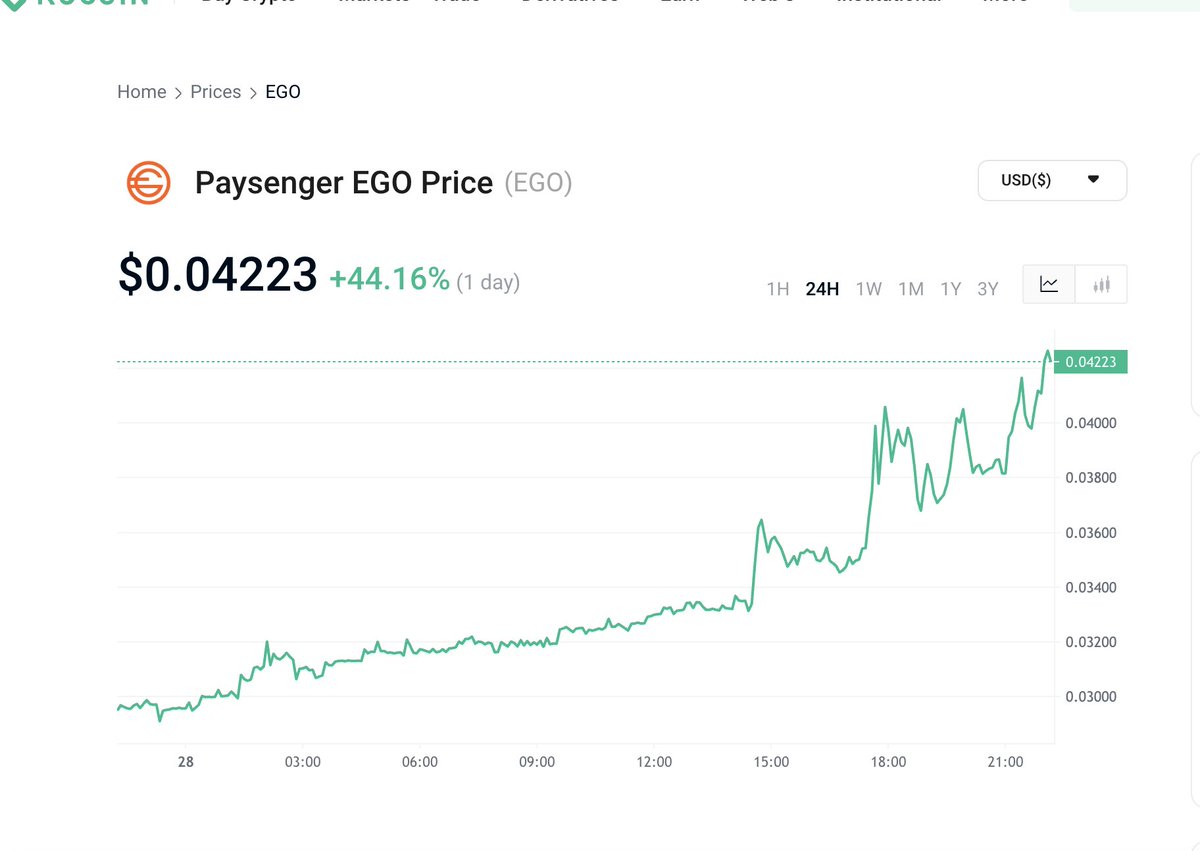
Task: Click the 0.03200 axis label
Action: coord(1091,642)
